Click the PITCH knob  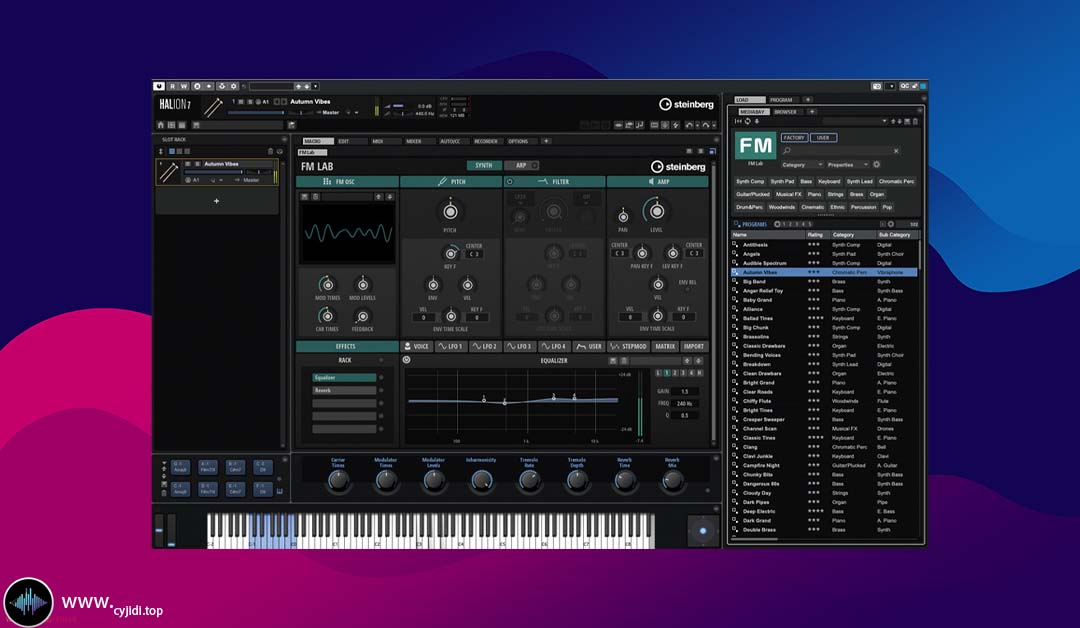450,211
